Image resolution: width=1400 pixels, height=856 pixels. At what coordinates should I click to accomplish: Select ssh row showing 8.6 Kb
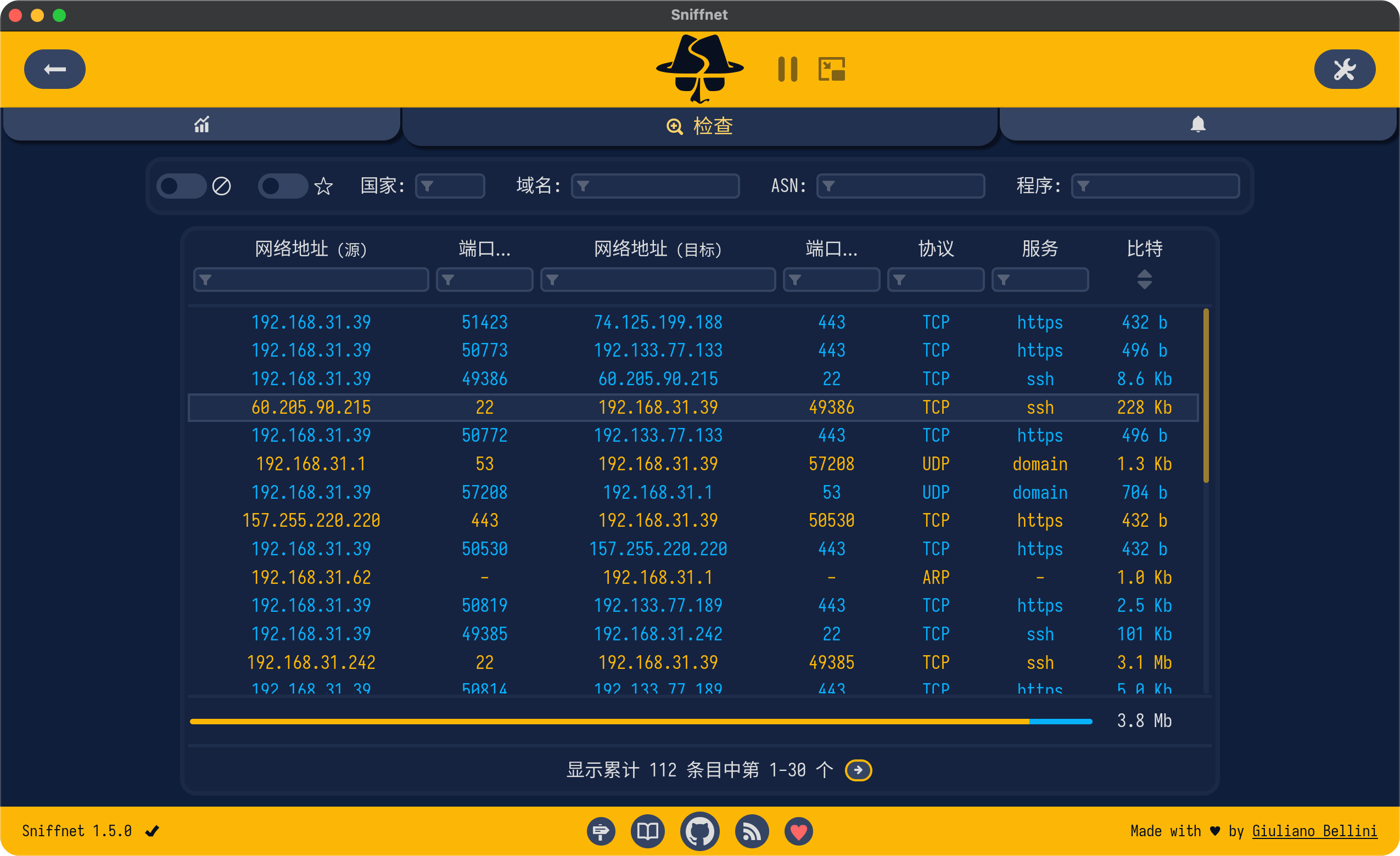click(x=693, y=379)
